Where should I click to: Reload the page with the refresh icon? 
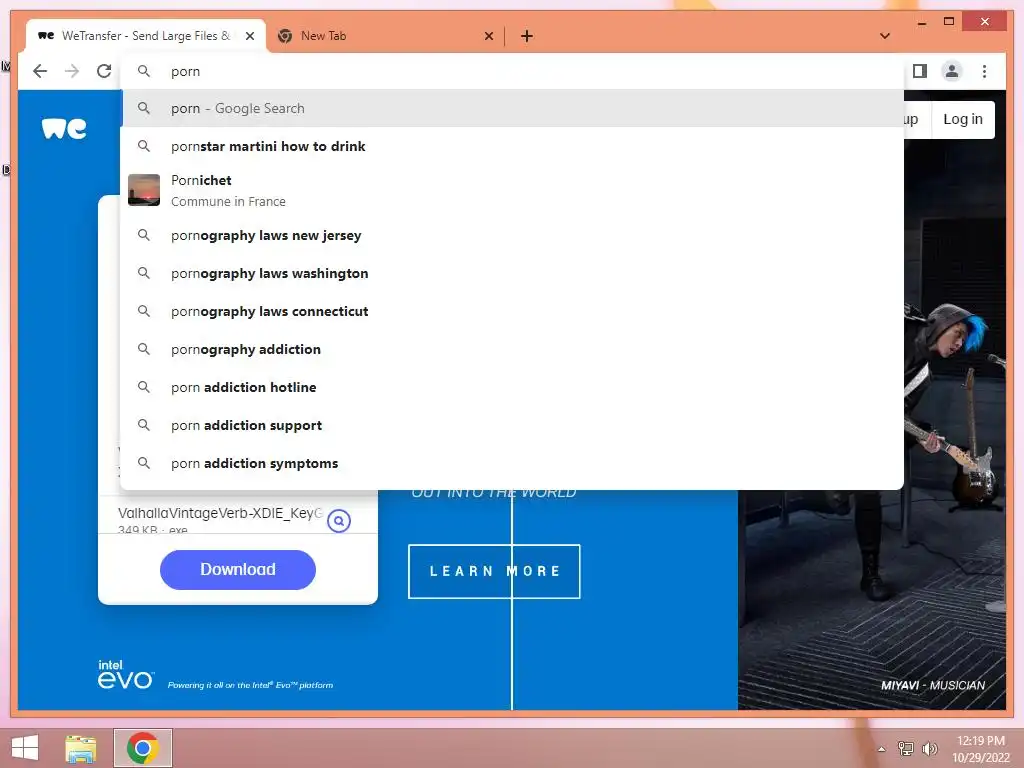click(104, 71)
